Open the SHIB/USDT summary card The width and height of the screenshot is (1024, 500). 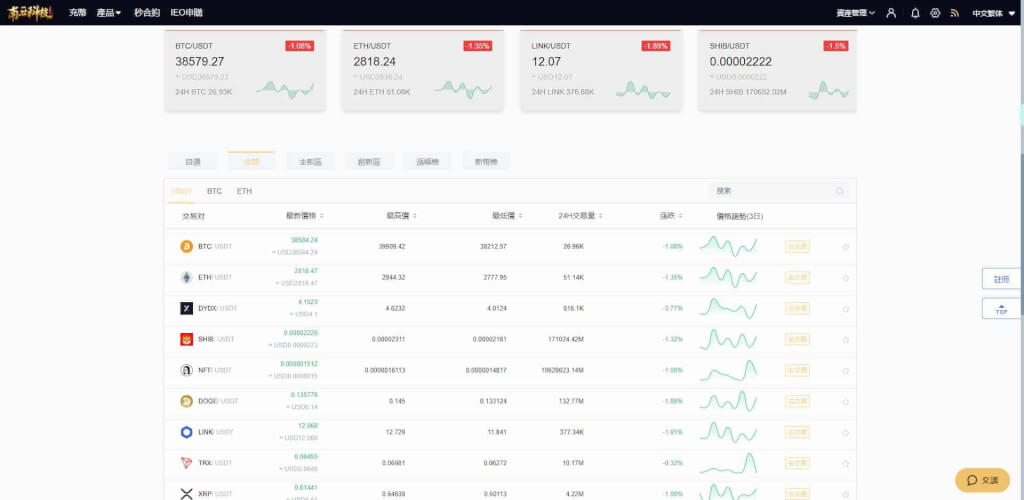click(777, 70)
